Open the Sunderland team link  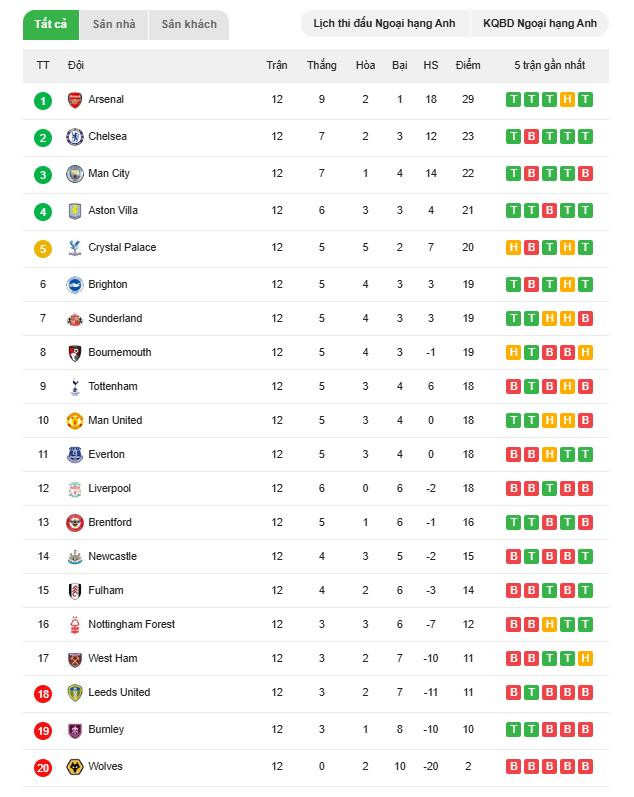(115, 319)
